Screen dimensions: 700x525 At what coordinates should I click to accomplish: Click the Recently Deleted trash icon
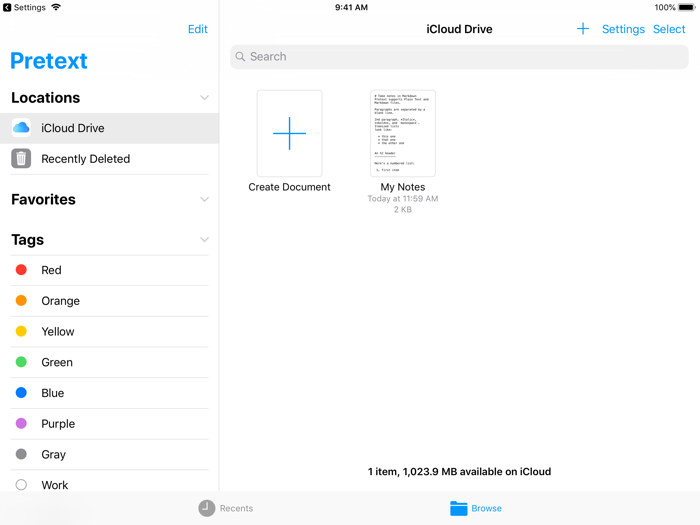coord(21,158)
